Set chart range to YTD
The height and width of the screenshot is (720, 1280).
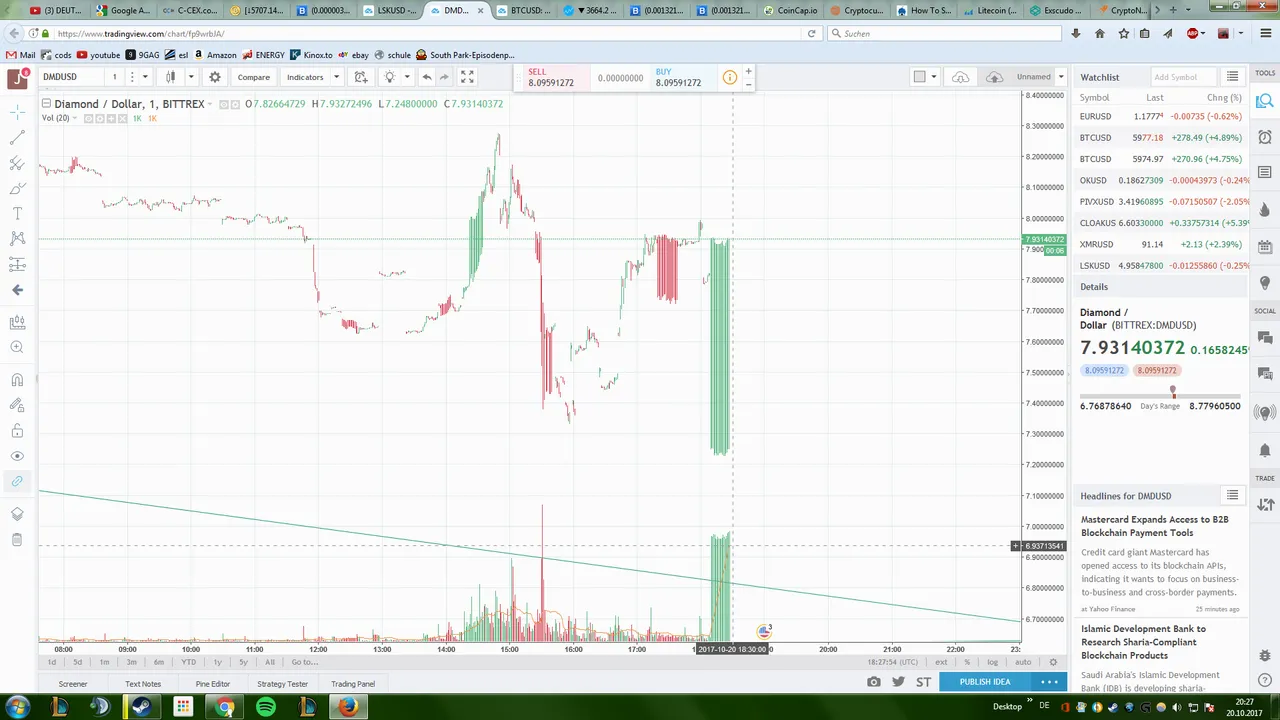(x=188, y=662)
